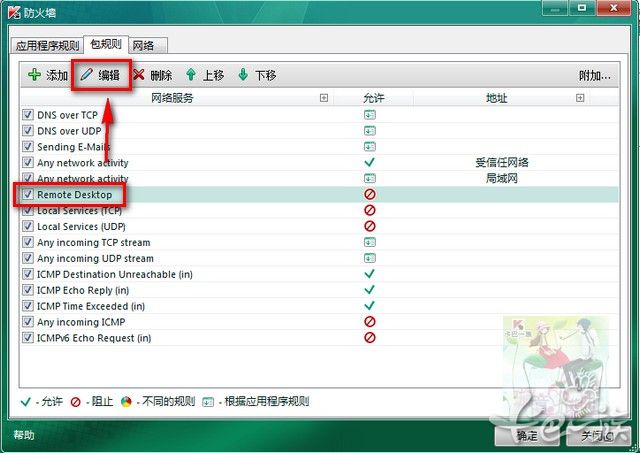Click the block icon for Local Services (UDP)
Image resolution: width=640 pixels, height=453 pixels.
coord(370,226)
